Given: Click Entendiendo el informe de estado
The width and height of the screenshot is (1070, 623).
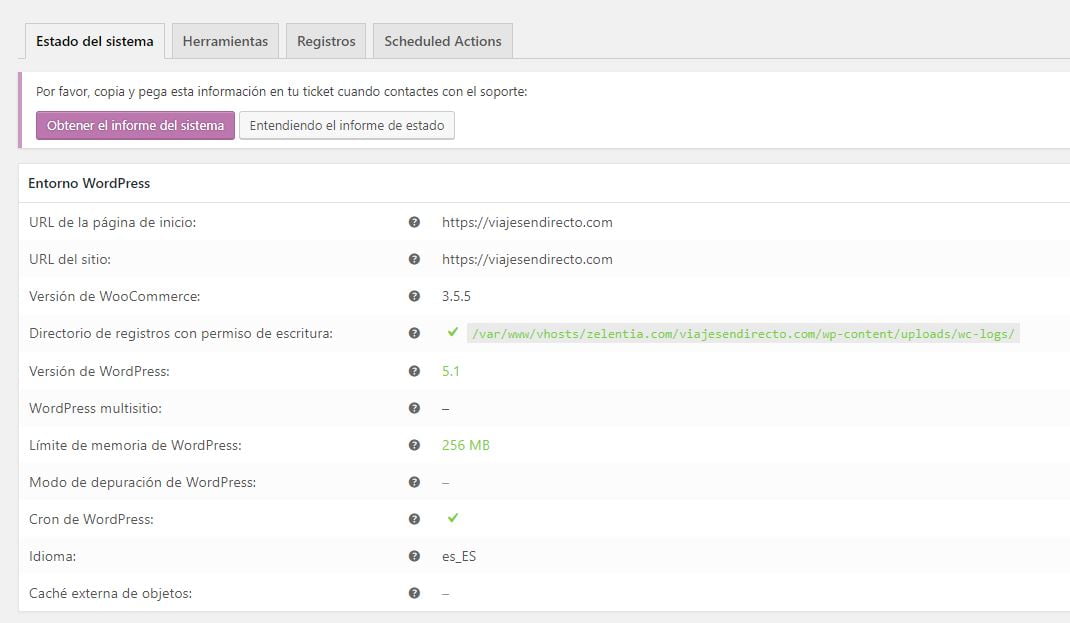Looking at the screenshot, I should point(346,125).
